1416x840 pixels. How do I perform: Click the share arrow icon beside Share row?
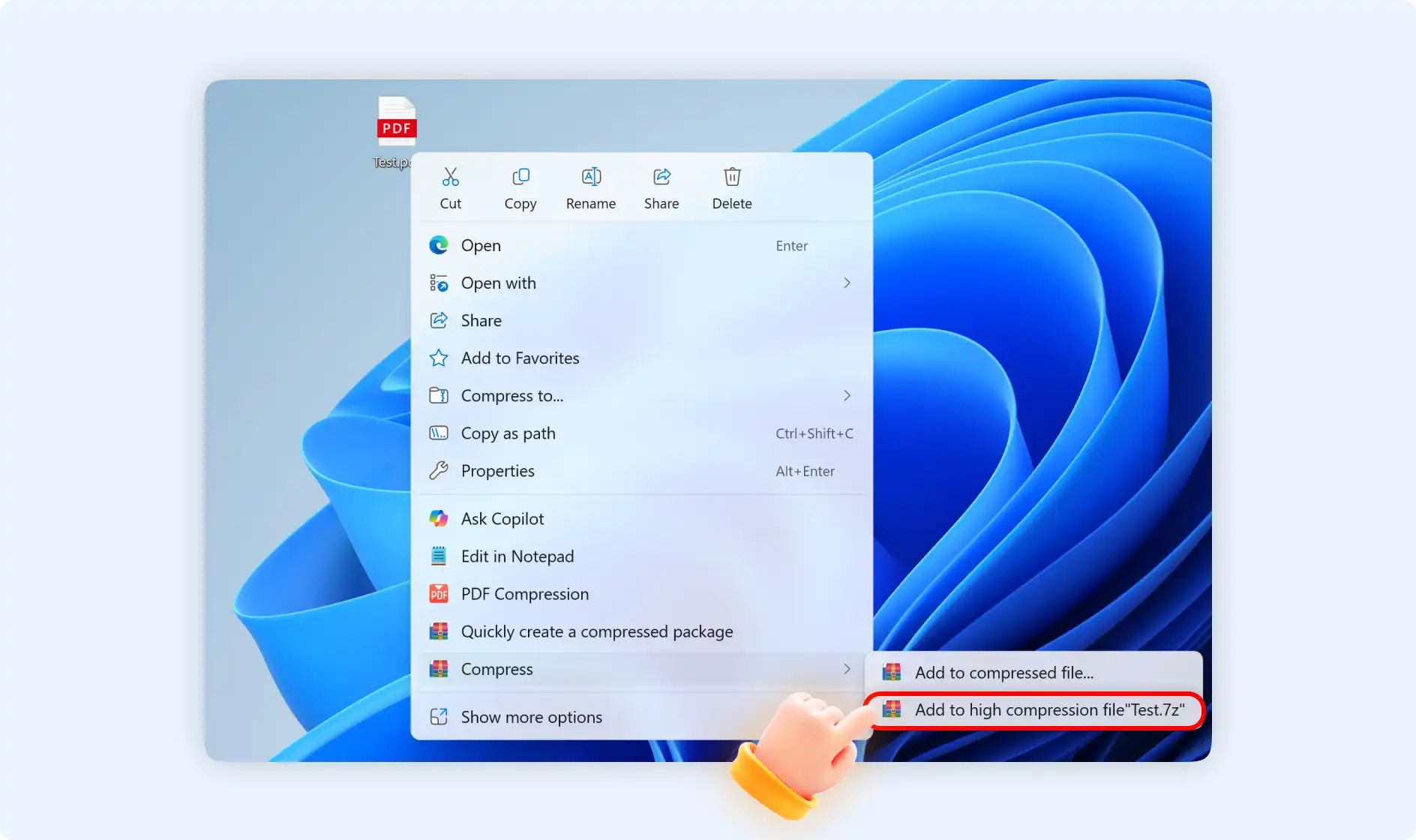439,320
